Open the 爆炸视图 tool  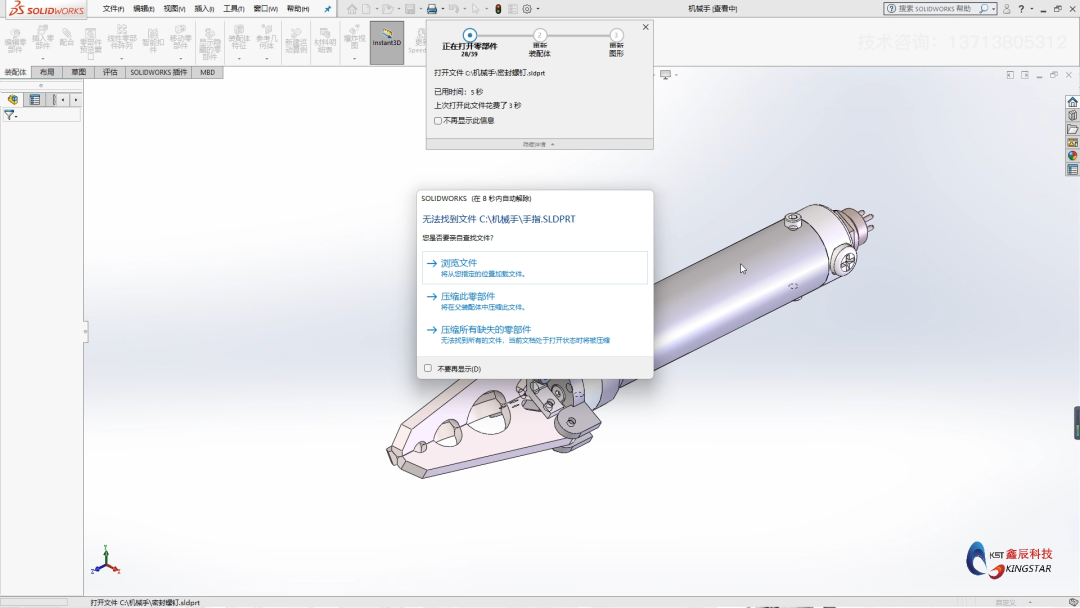coord(355,40)
